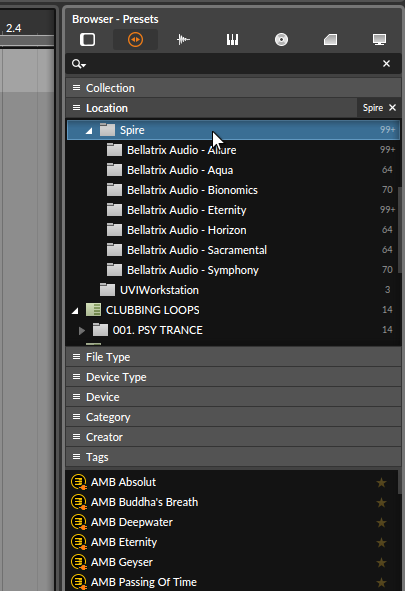Open the Files monitor tab icon
The image size is (405, 591).
379,40
